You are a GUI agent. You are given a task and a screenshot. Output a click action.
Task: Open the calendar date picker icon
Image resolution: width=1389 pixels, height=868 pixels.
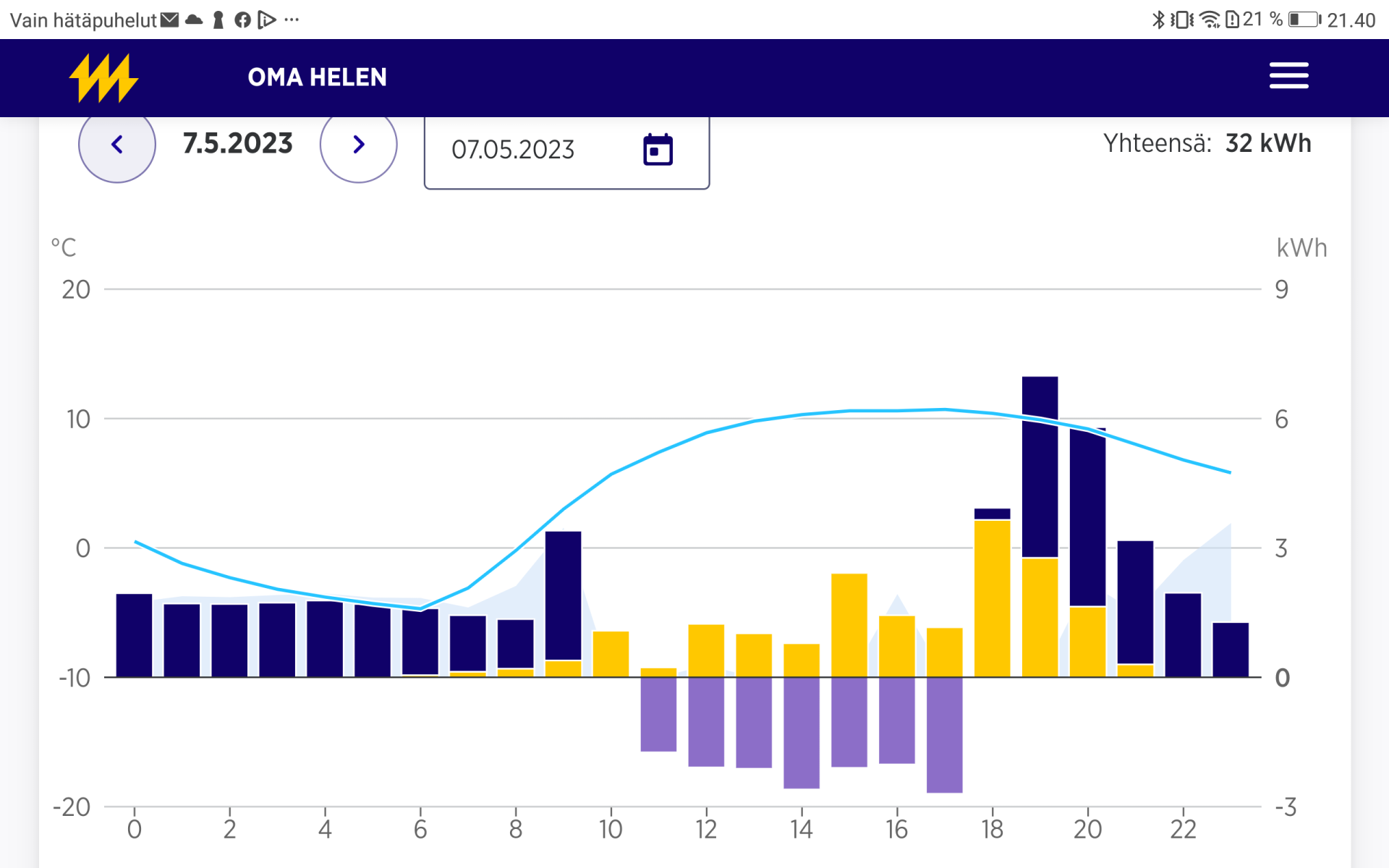click(658, 150)
